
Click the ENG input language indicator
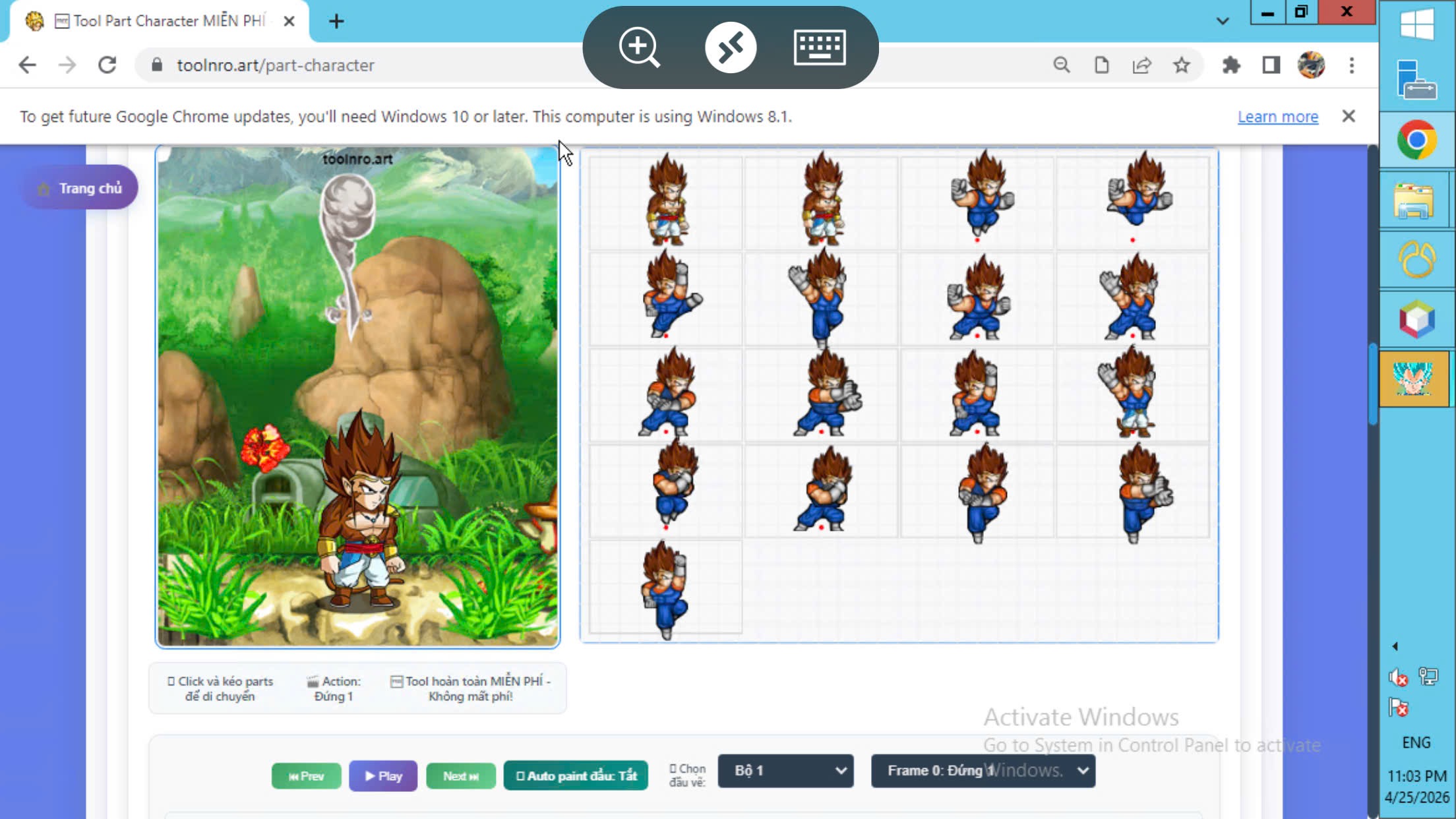point(1416,743)
